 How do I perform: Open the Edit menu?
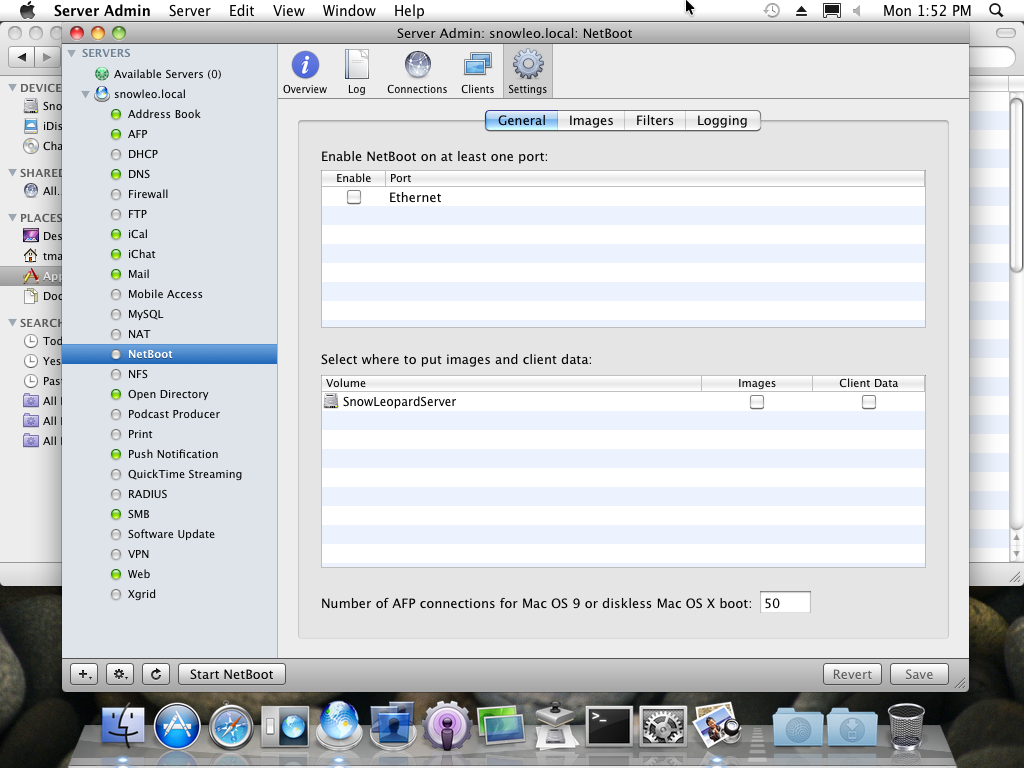(242, 10)
